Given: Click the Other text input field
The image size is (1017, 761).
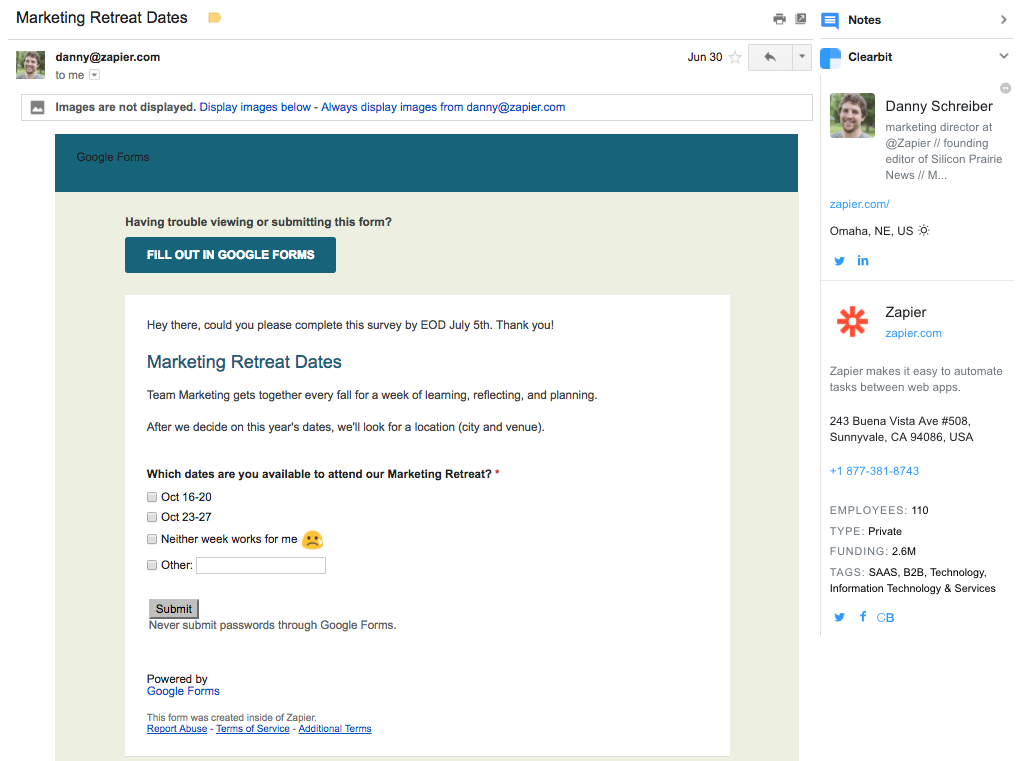Looking at the screenshot, I should [261, 566].
